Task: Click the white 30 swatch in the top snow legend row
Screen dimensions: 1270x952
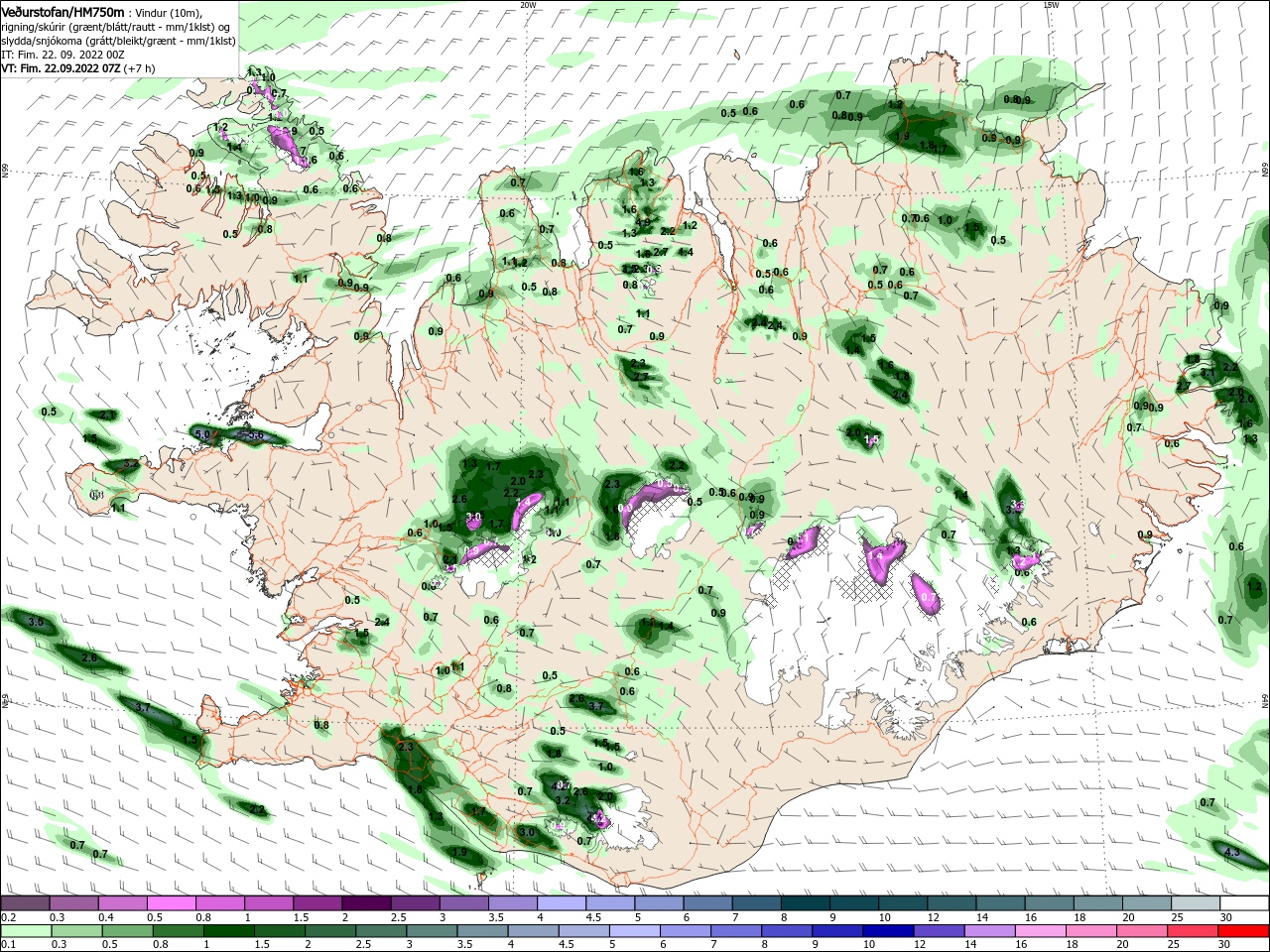Action: coord(1244,903)
